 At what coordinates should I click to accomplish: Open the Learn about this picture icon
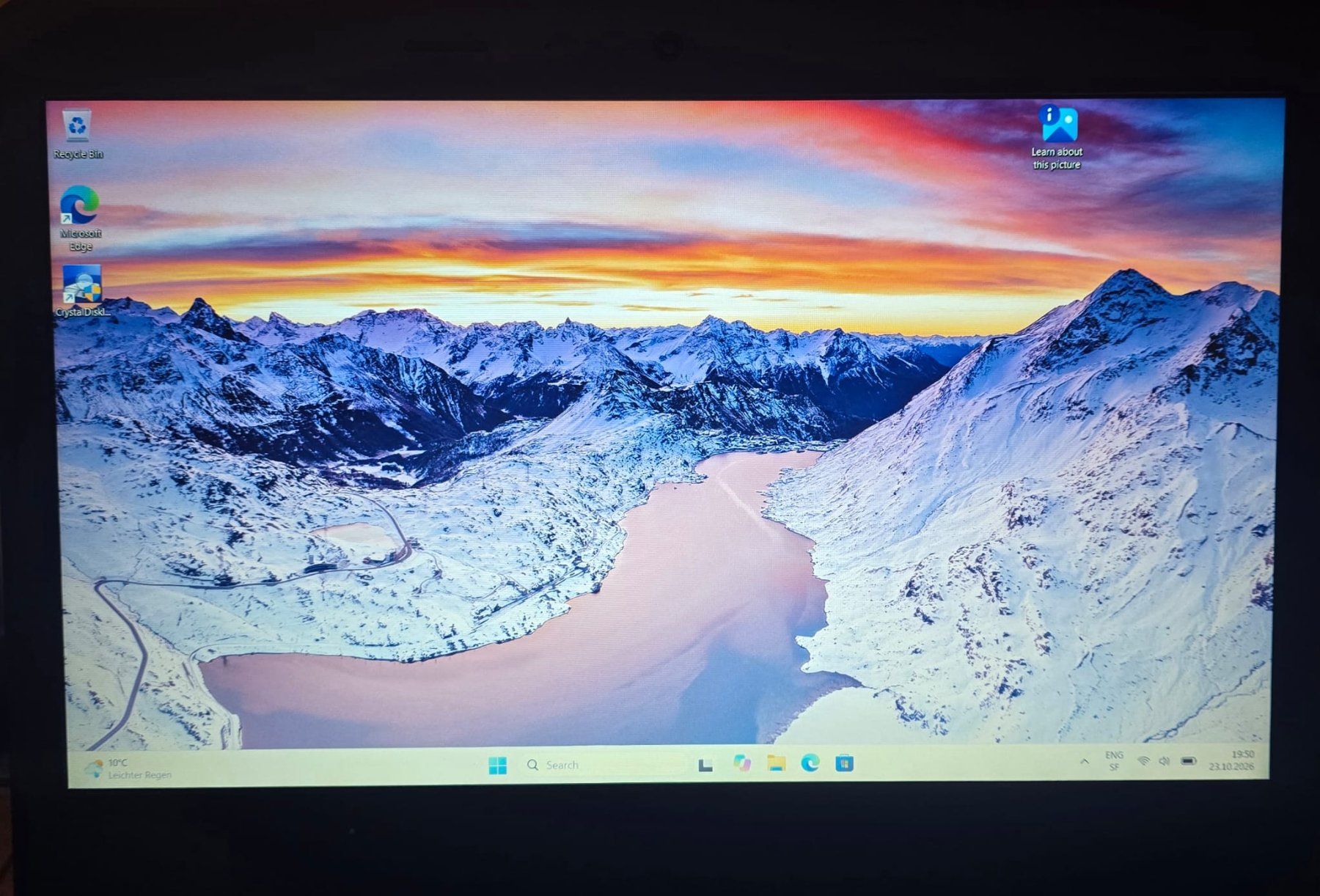click(1057, 138)
